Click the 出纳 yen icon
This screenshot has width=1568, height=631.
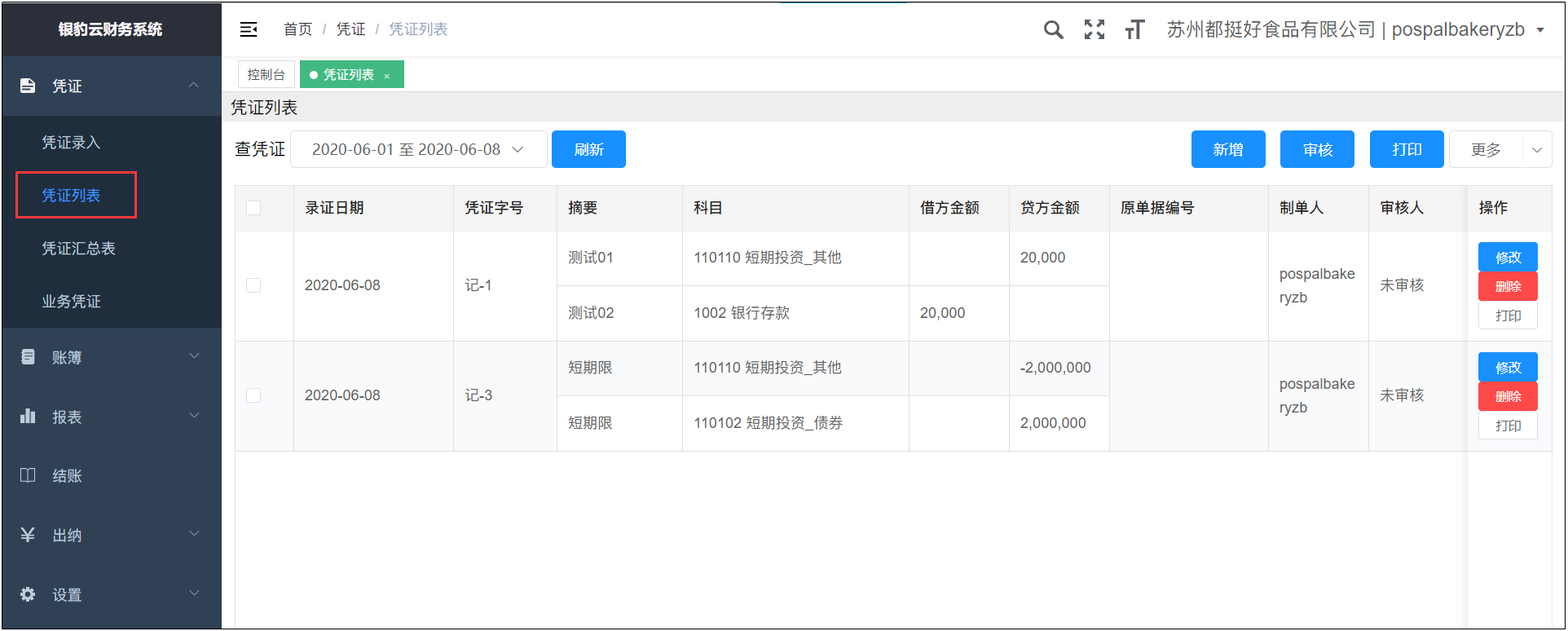click(x=28, y=535)
